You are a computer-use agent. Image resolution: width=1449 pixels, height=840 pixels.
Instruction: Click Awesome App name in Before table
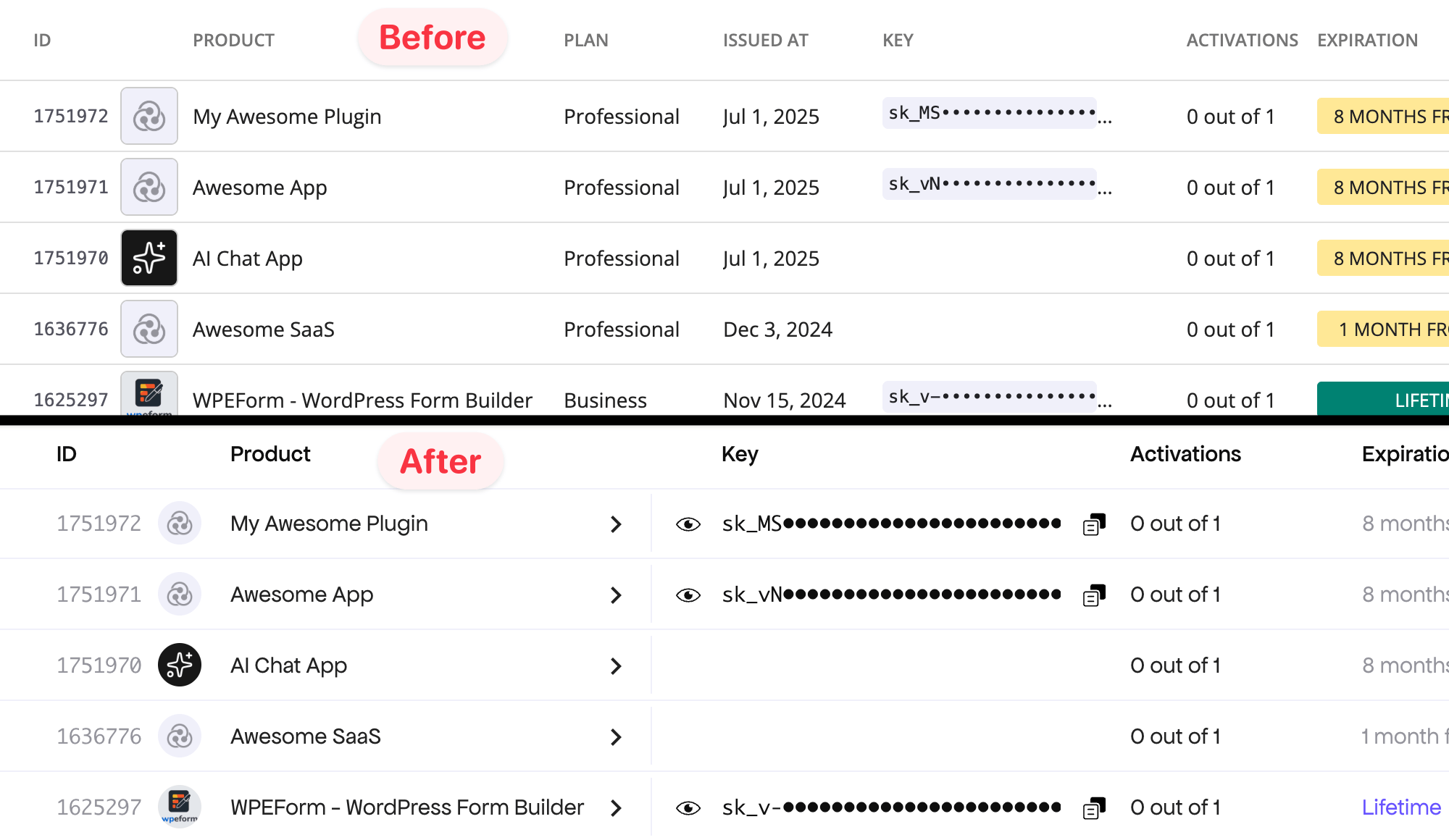point(259,188)
